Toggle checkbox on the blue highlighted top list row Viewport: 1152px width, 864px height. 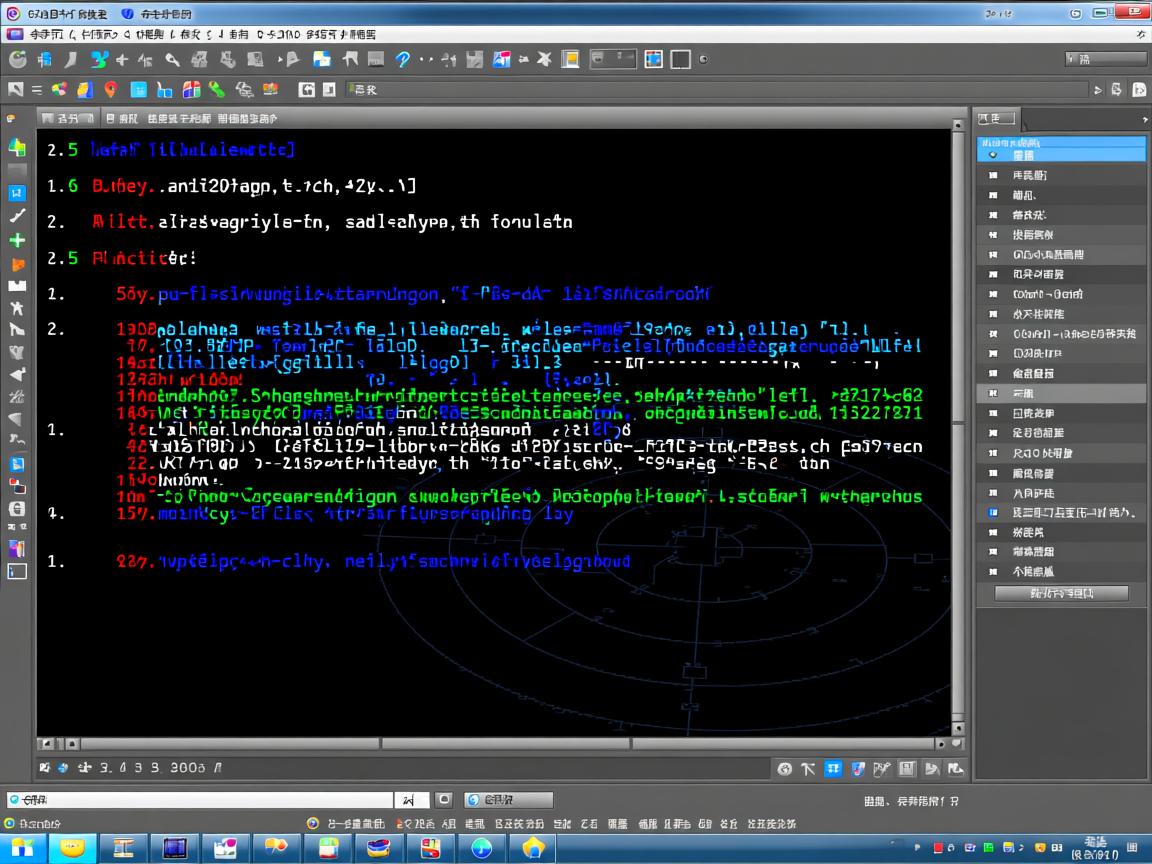pos(993,155)
